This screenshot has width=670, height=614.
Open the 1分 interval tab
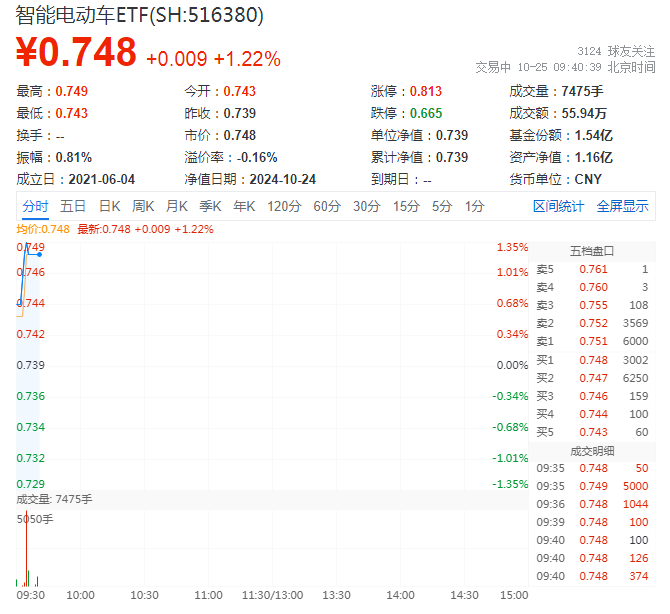click(x=474, y=206)
